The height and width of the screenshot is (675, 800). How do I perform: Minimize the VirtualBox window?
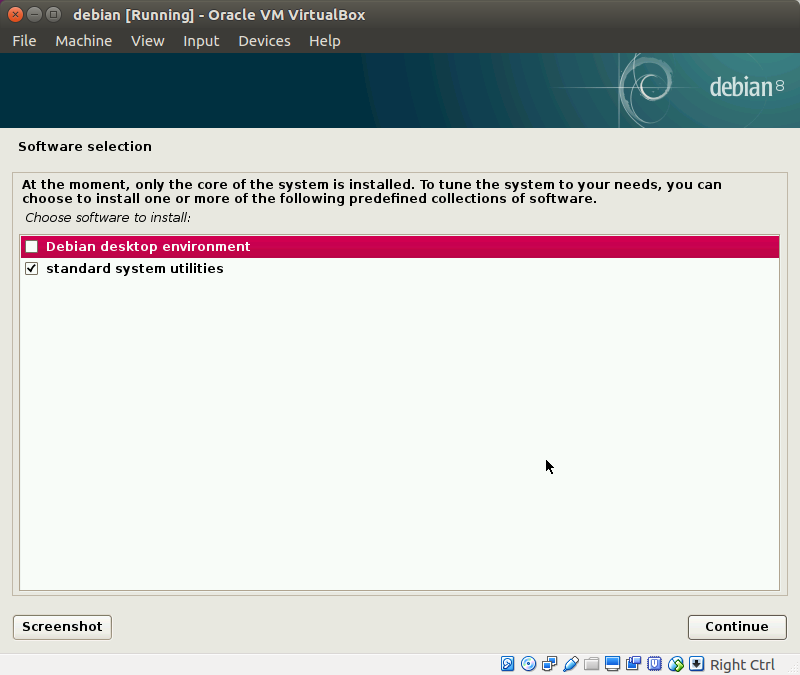click(34, 14)
